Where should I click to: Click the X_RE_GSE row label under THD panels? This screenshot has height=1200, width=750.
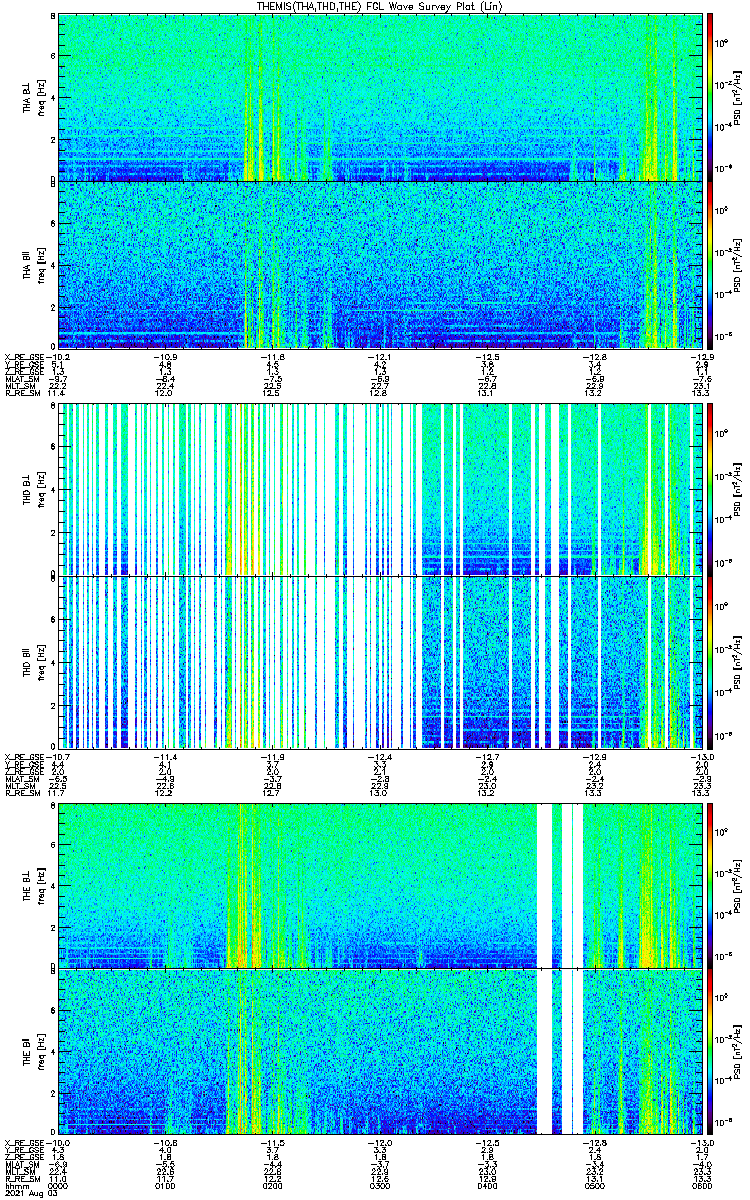click(x=24, y=757)
